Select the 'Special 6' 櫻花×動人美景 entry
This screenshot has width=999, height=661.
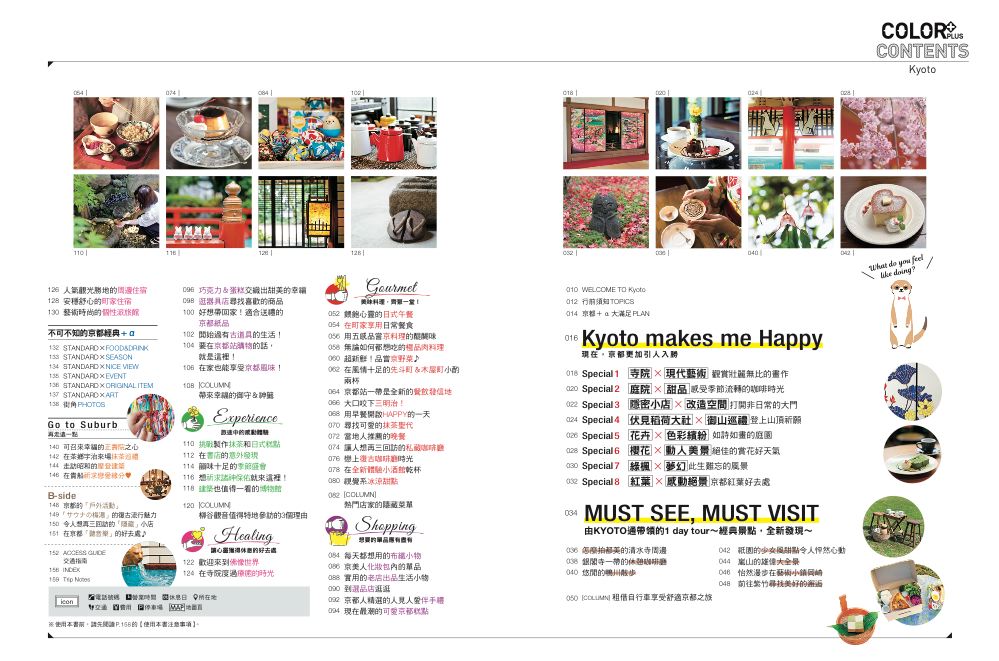(673, 451)
